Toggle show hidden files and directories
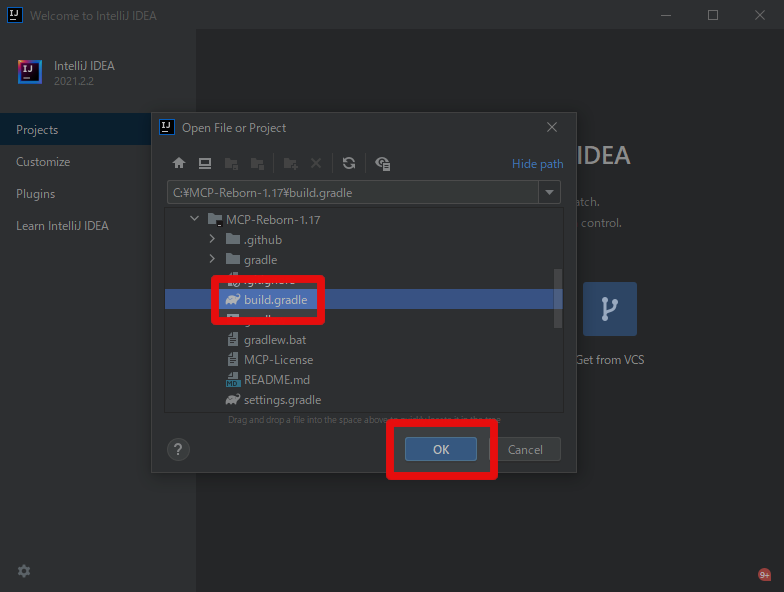The image size is (784, 592). pos(382,164)
